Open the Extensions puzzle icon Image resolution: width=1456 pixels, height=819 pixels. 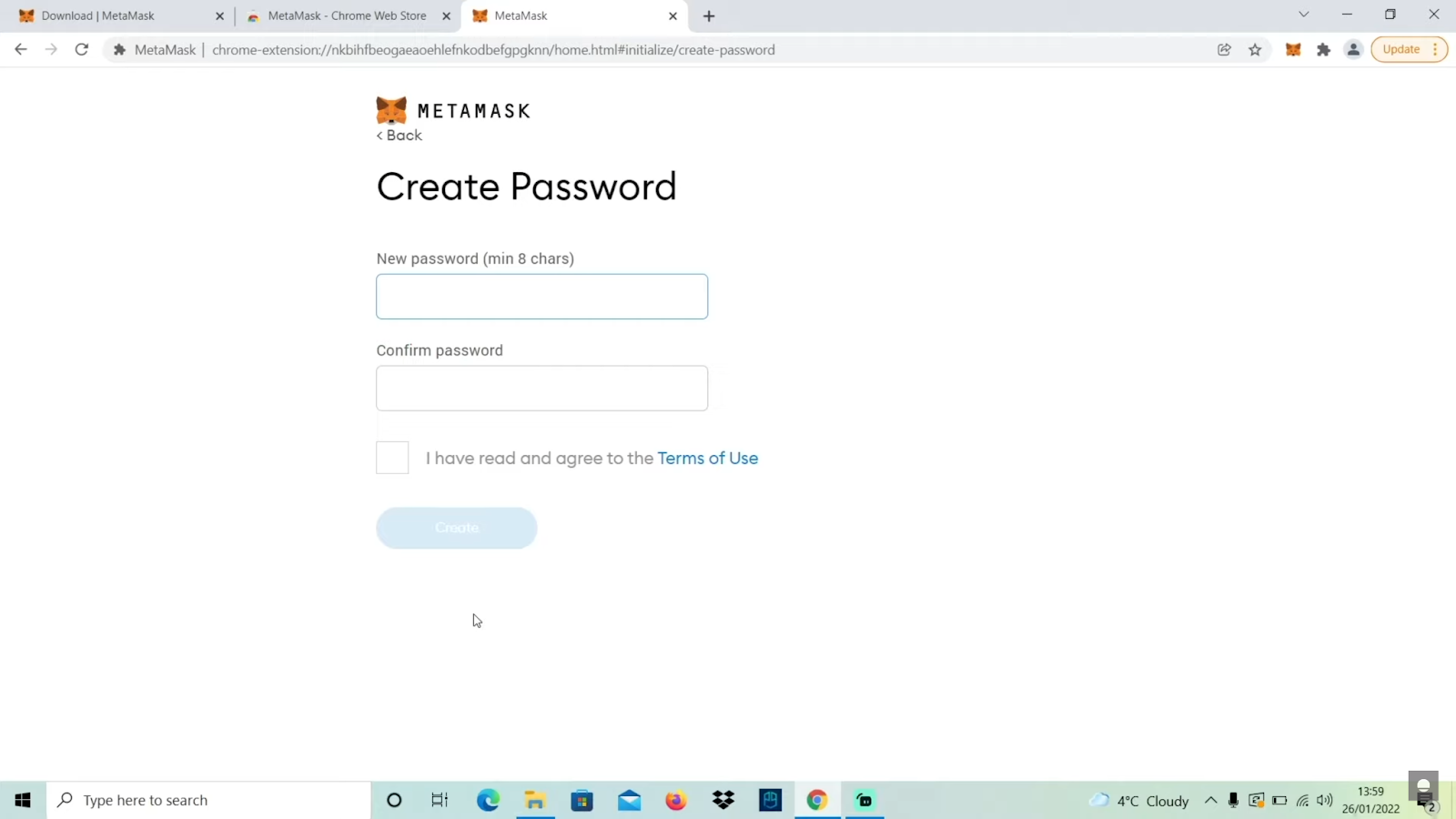(1324, 50)
